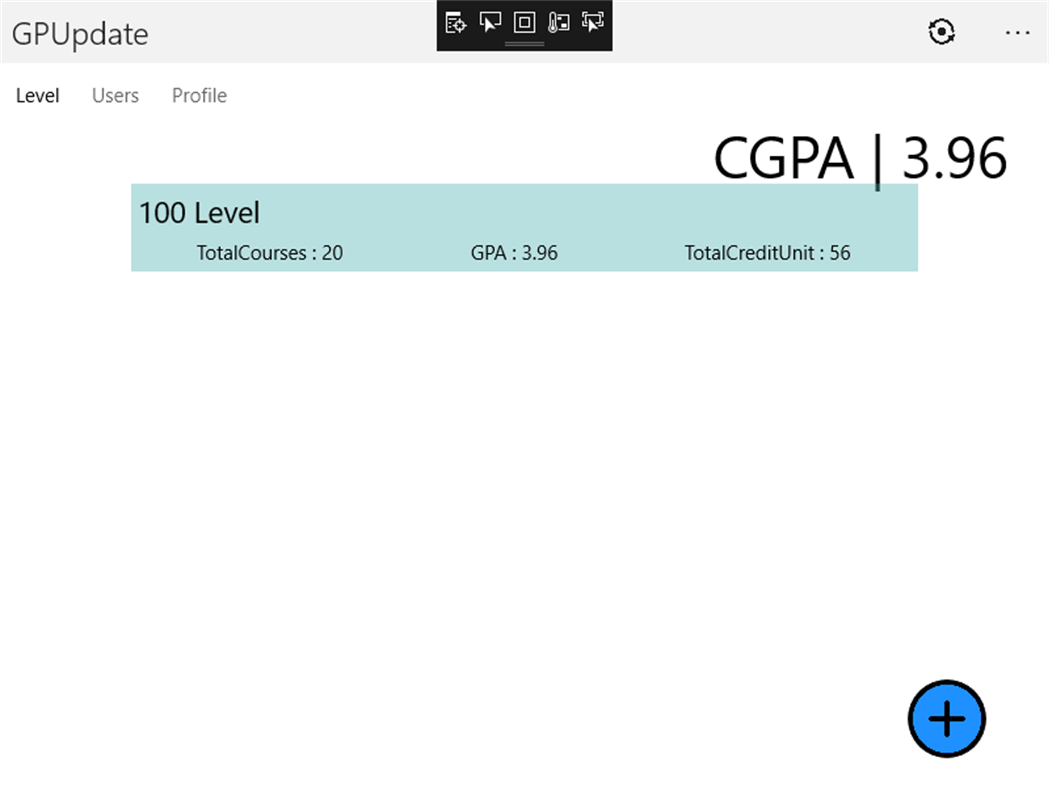Open the settings gear icon
1049x787 pixels.
[941, 33]
